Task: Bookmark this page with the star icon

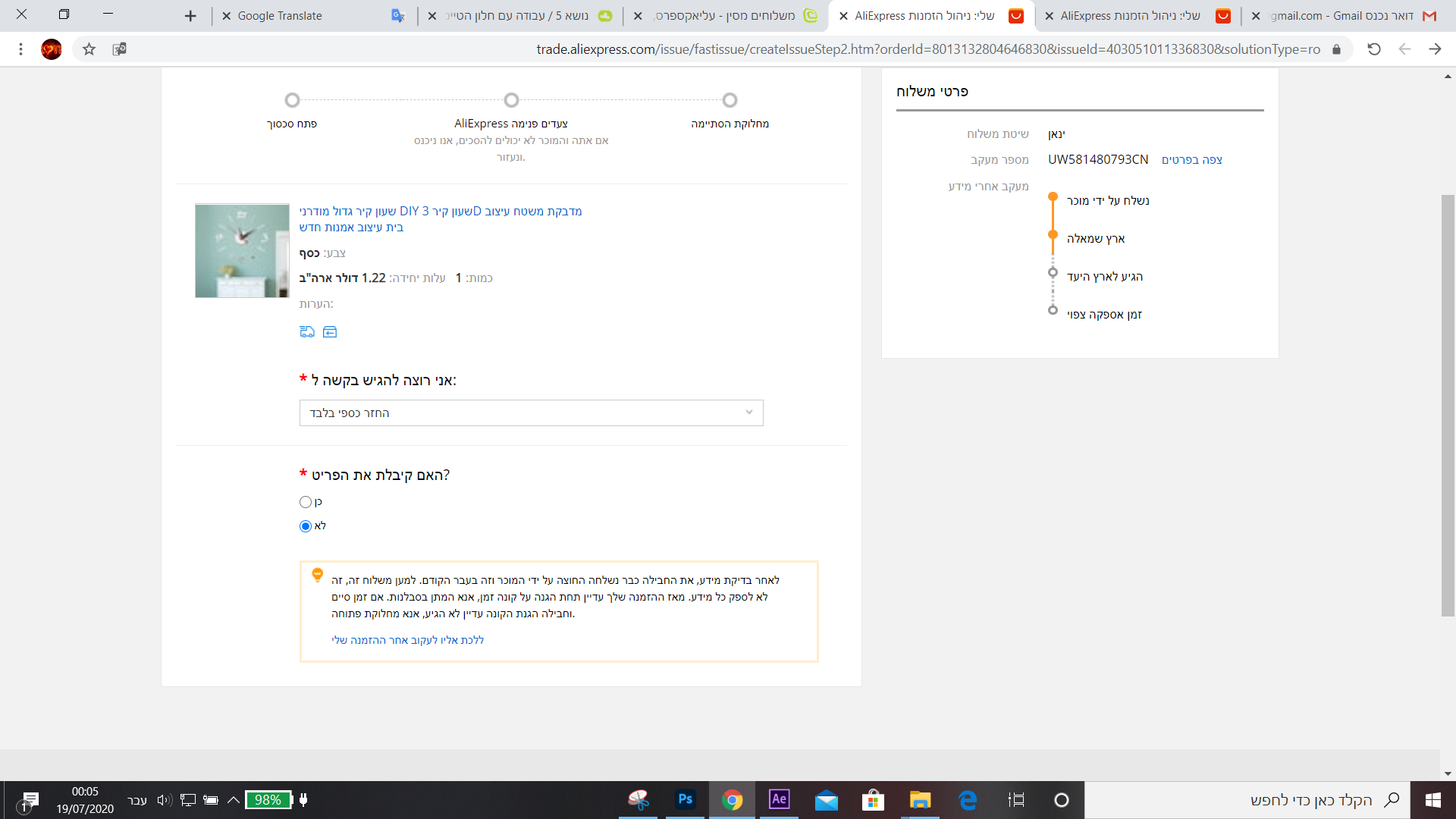Action: pos(89,49)
